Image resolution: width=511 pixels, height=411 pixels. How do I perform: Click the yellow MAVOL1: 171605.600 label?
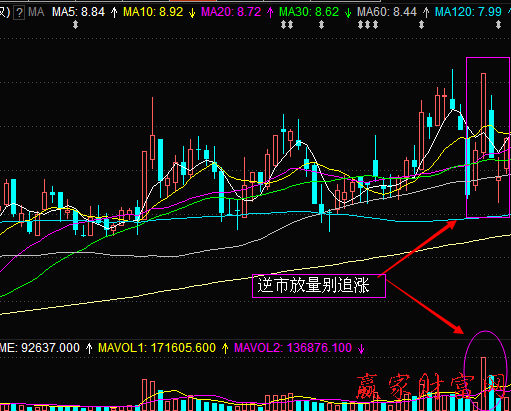(x=157, y=348)
